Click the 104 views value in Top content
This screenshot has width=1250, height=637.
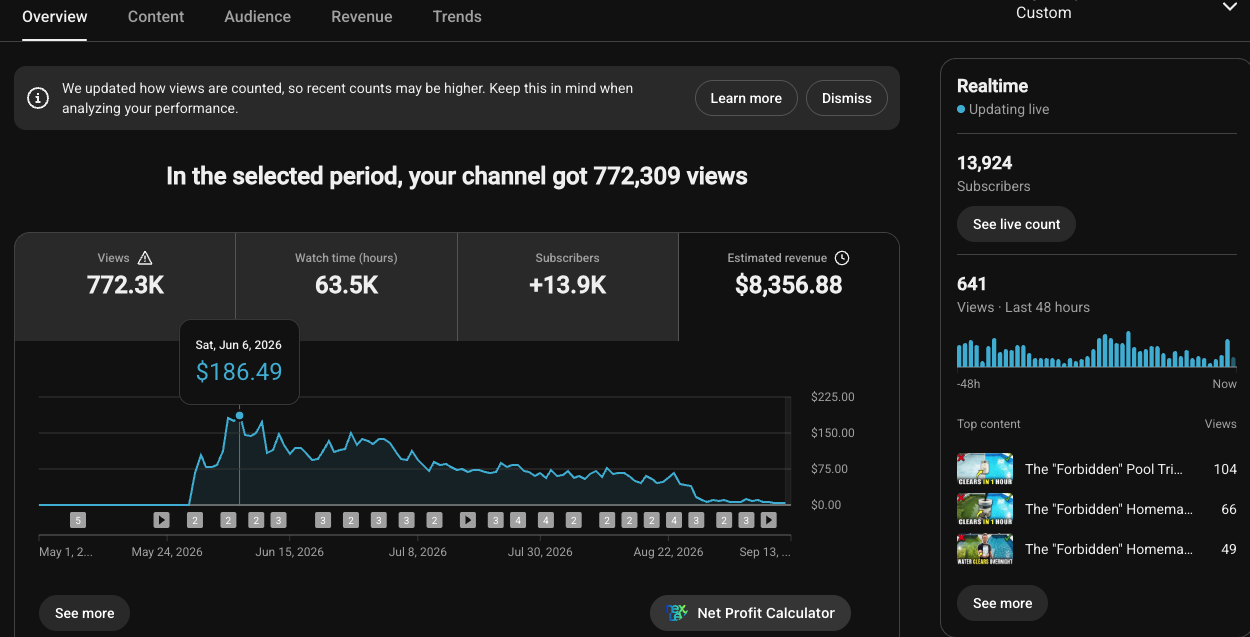pos(1225,469)
